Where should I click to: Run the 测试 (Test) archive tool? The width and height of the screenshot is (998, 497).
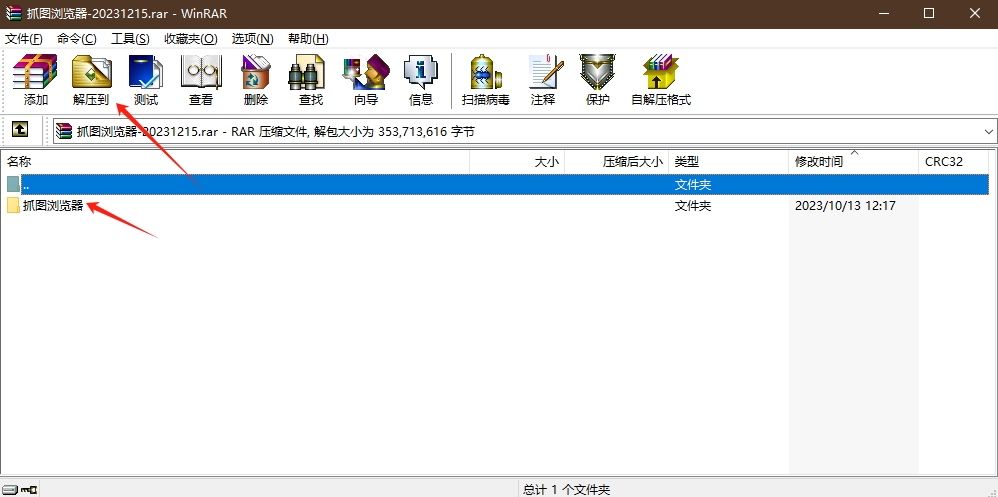tap(146, 80)
